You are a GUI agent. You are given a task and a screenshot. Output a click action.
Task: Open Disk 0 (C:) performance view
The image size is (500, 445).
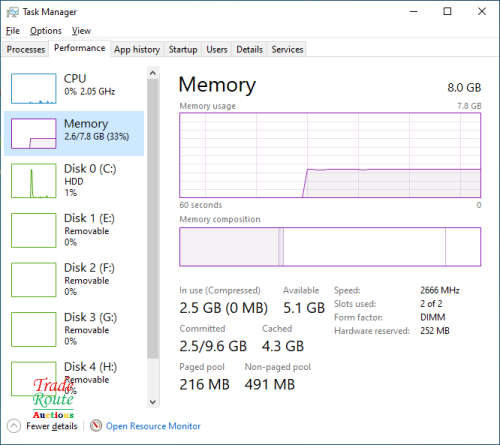point(74,180)
